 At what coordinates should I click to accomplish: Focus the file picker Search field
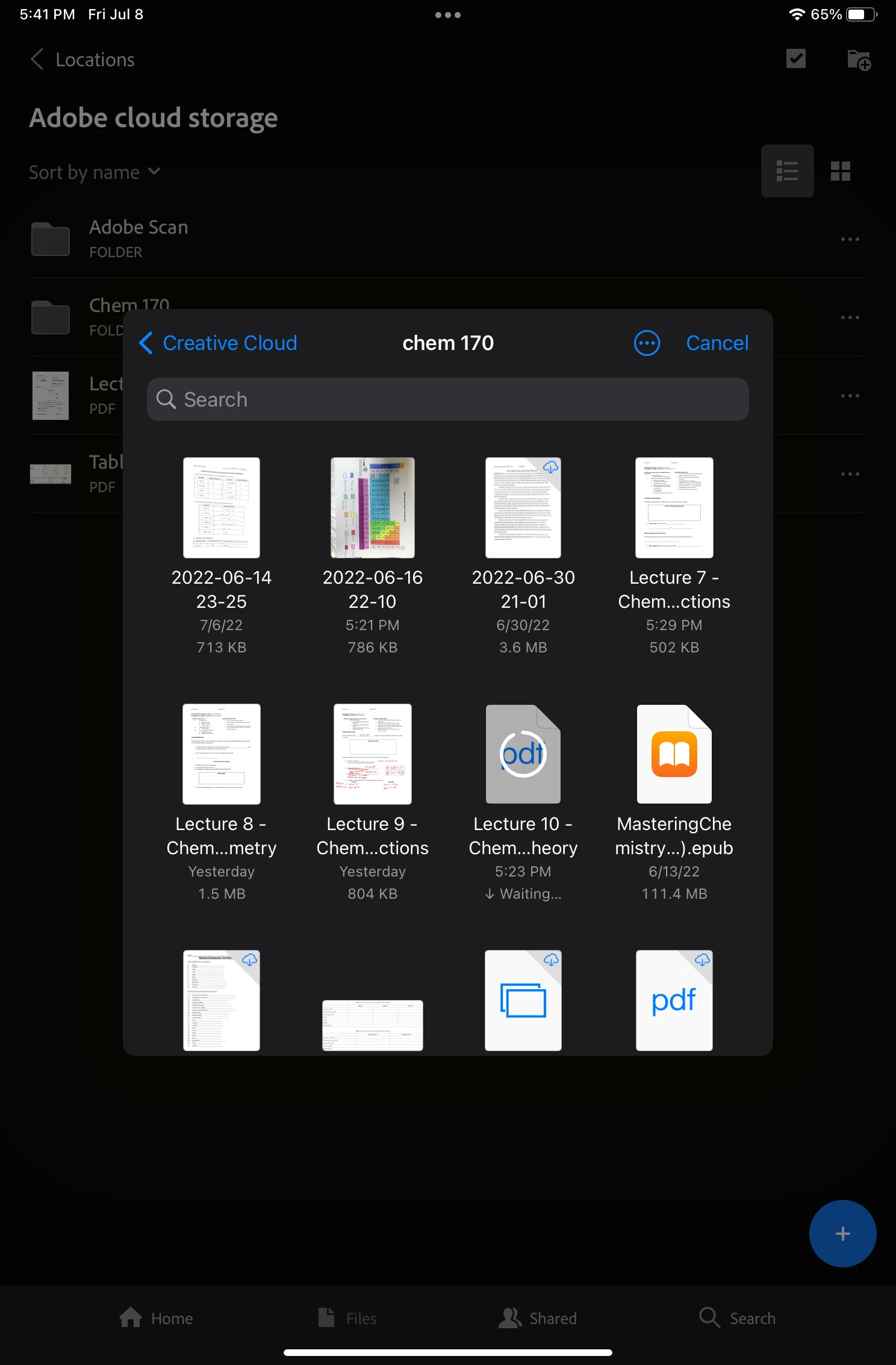[448, 399]
